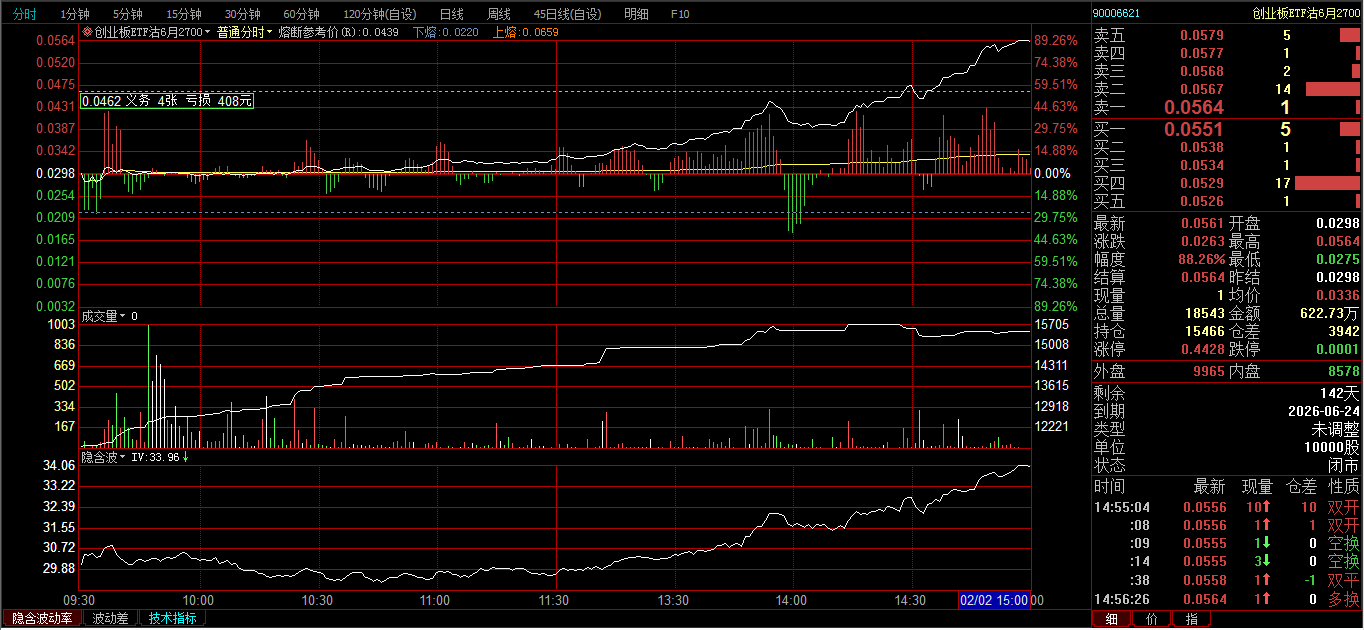
Task: Click the buy-four red depth bar
Action: coord(1327,183)
